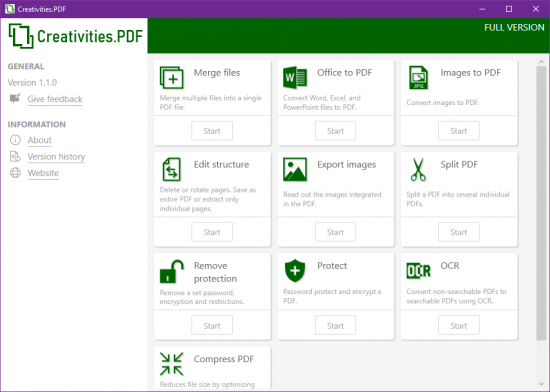Start the Split PDF tool
Screen dimensions: 550x392
point(458,232)
